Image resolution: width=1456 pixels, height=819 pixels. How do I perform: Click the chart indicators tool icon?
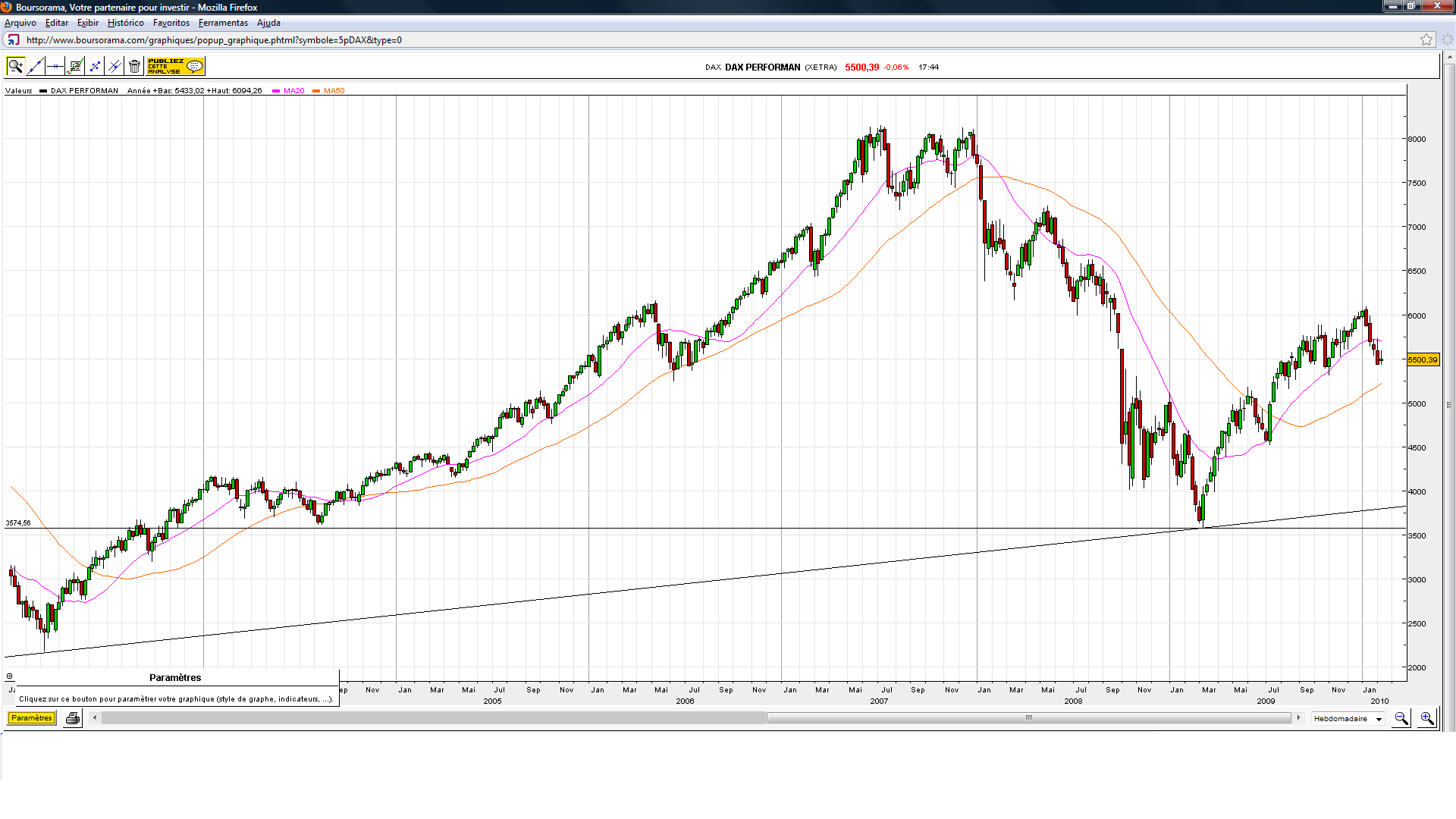point(75,67)
